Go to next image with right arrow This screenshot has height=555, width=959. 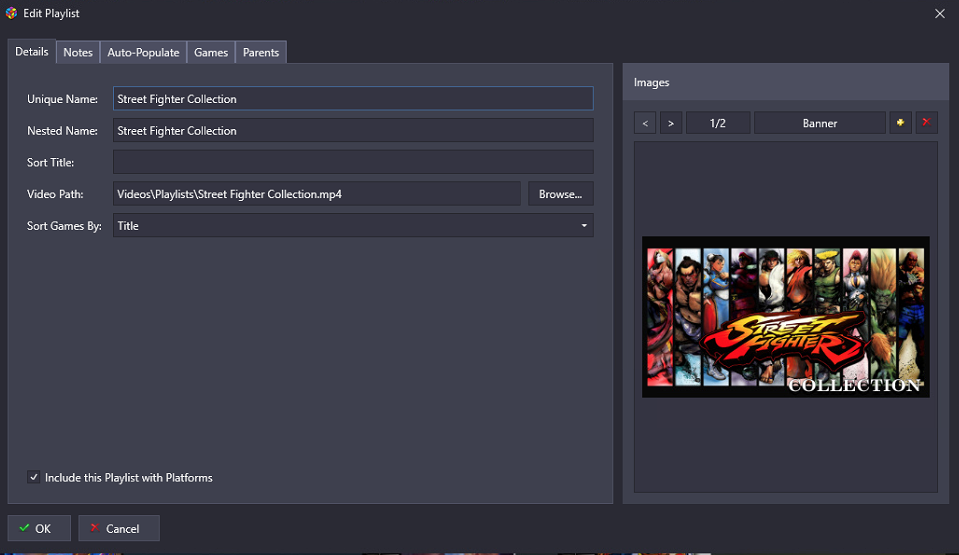click(671, 123)
